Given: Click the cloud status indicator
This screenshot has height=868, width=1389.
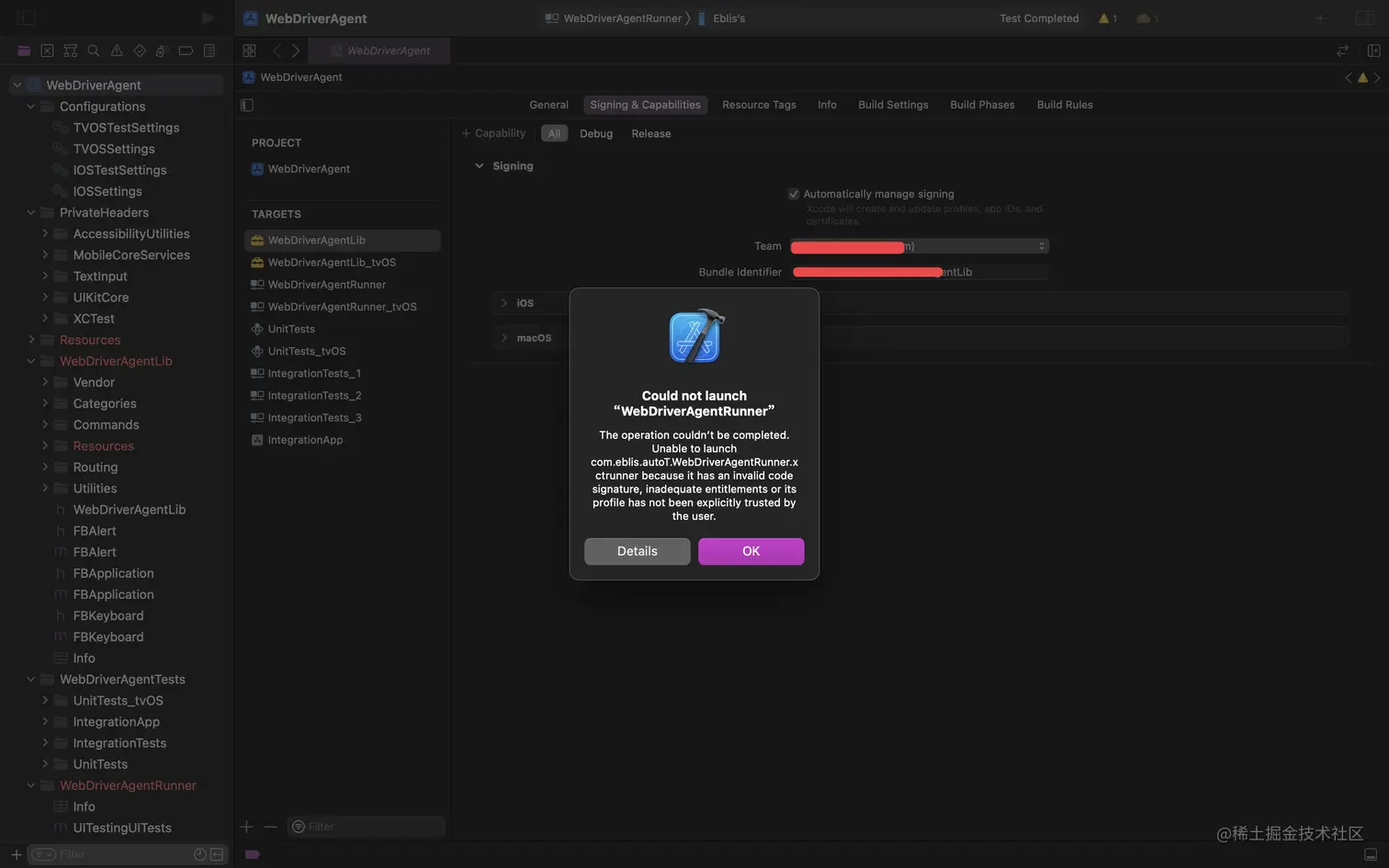Looking at the screenshot, I should pyautogui.click(x=1147, y=18).
